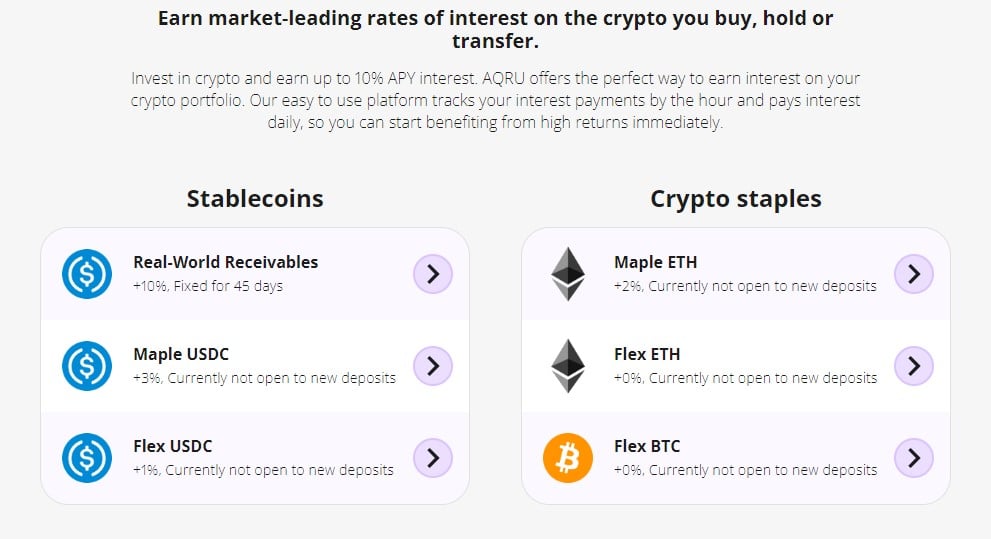The width and height of the screenshot is (991, 539).
Task: Open Flex ETH via its chevron arrow
Action: point(914,366)
